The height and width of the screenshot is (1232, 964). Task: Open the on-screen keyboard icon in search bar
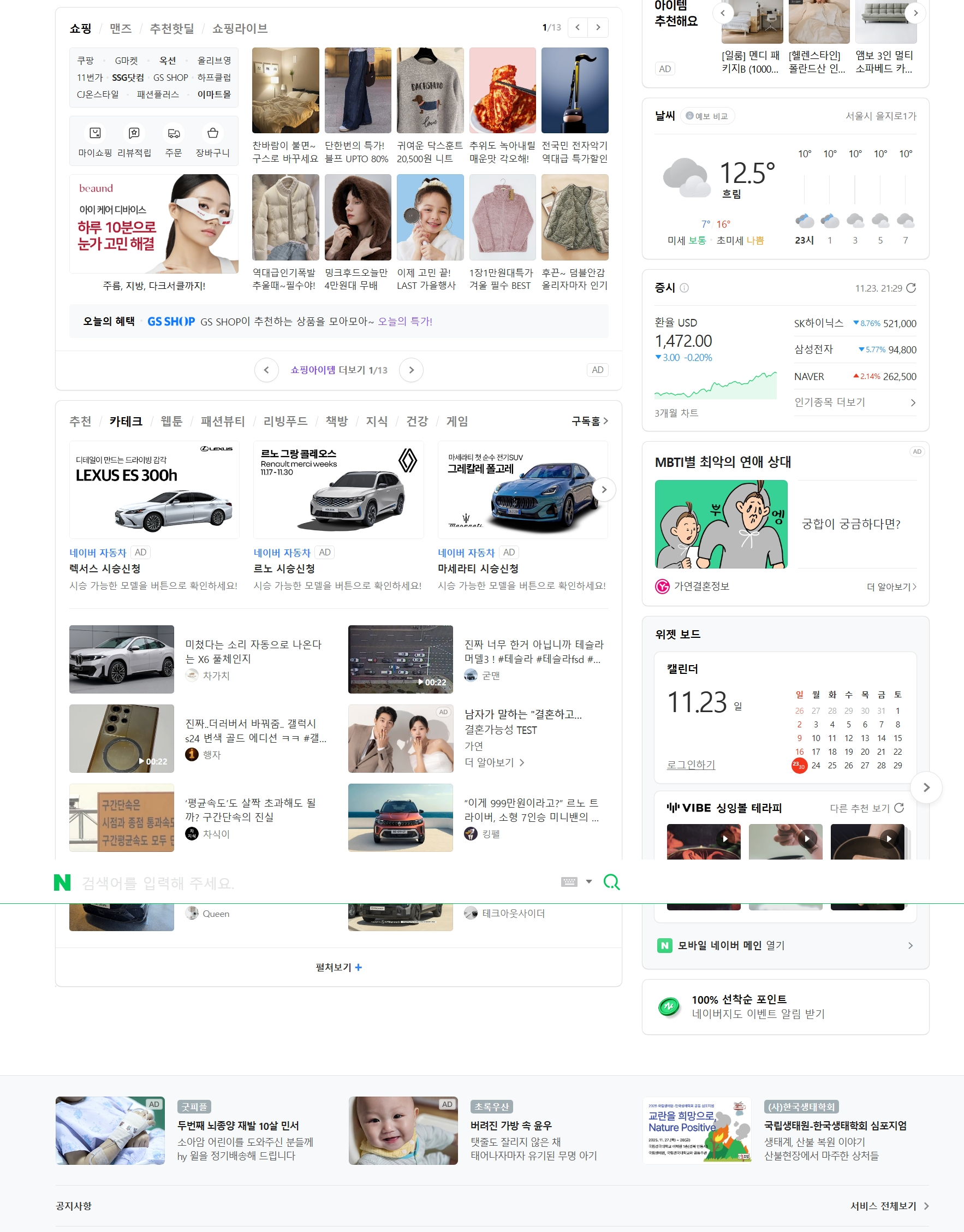pos(570,881)
